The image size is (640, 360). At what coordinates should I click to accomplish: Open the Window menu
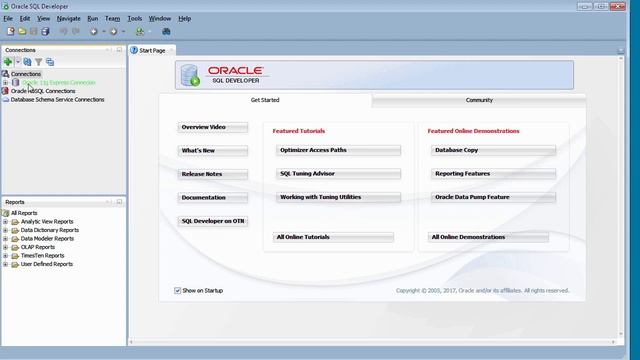pyautogui.click(x=160, y=18)
